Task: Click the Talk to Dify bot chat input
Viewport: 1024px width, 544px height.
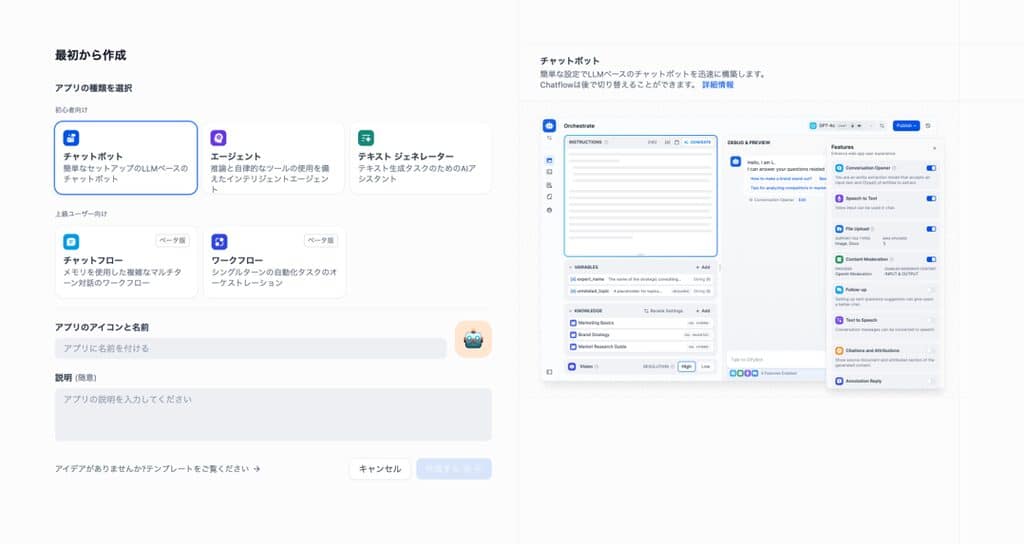Action: click(x=776, y=359)
